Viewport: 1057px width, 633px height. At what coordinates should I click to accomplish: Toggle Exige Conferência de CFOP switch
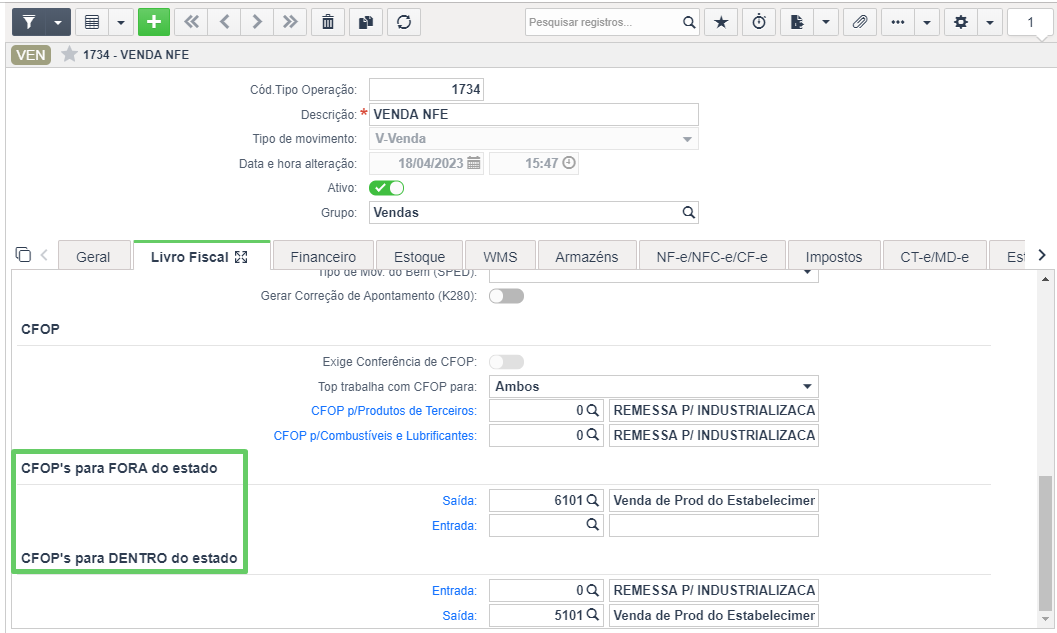coord(506,362)
